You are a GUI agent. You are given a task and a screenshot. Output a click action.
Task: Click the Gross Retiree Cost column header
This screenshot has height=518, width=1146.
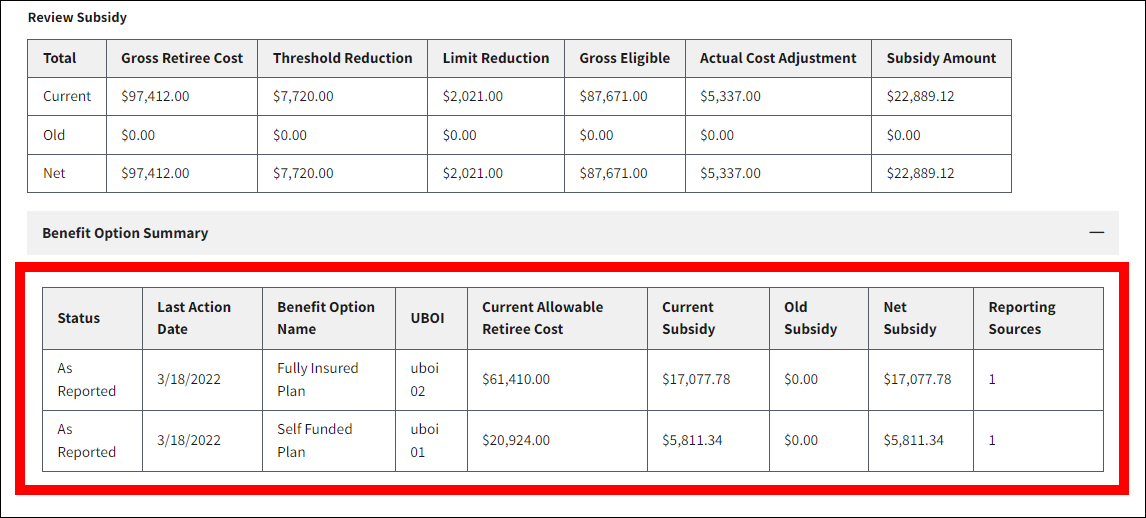pos(182,58)
